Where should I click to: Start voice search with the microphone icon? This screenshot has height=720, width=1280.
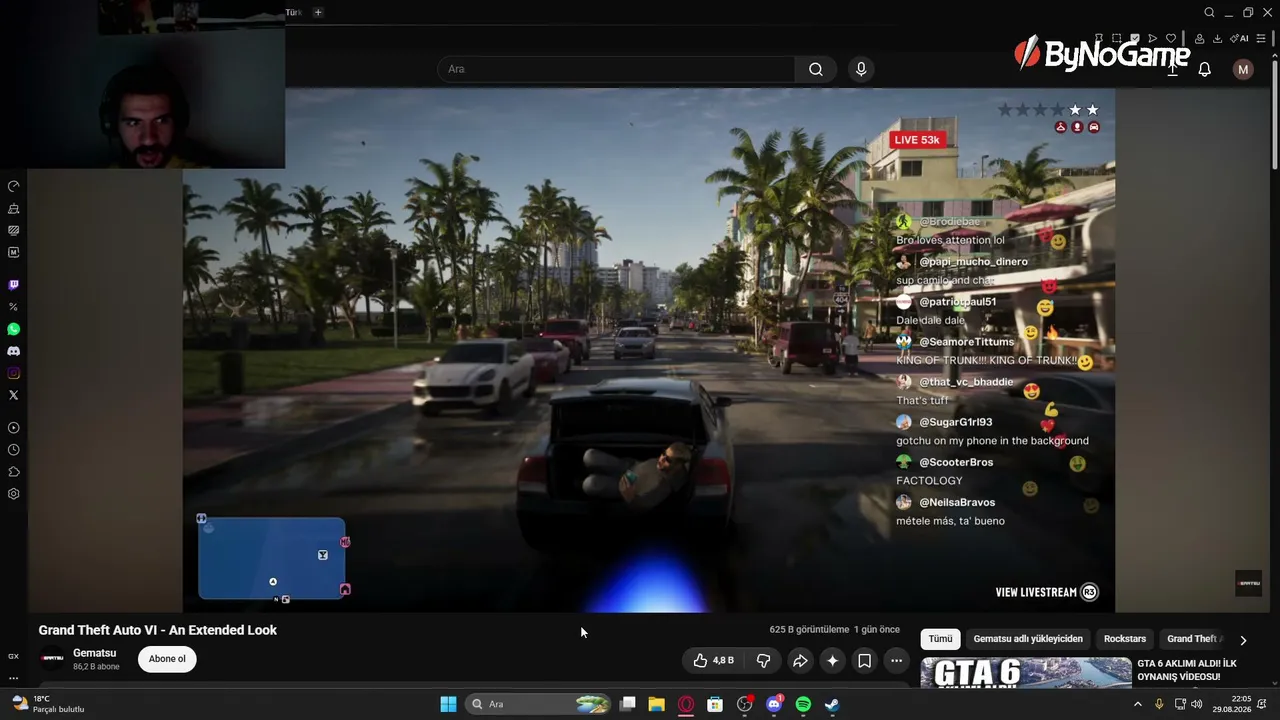861,69
